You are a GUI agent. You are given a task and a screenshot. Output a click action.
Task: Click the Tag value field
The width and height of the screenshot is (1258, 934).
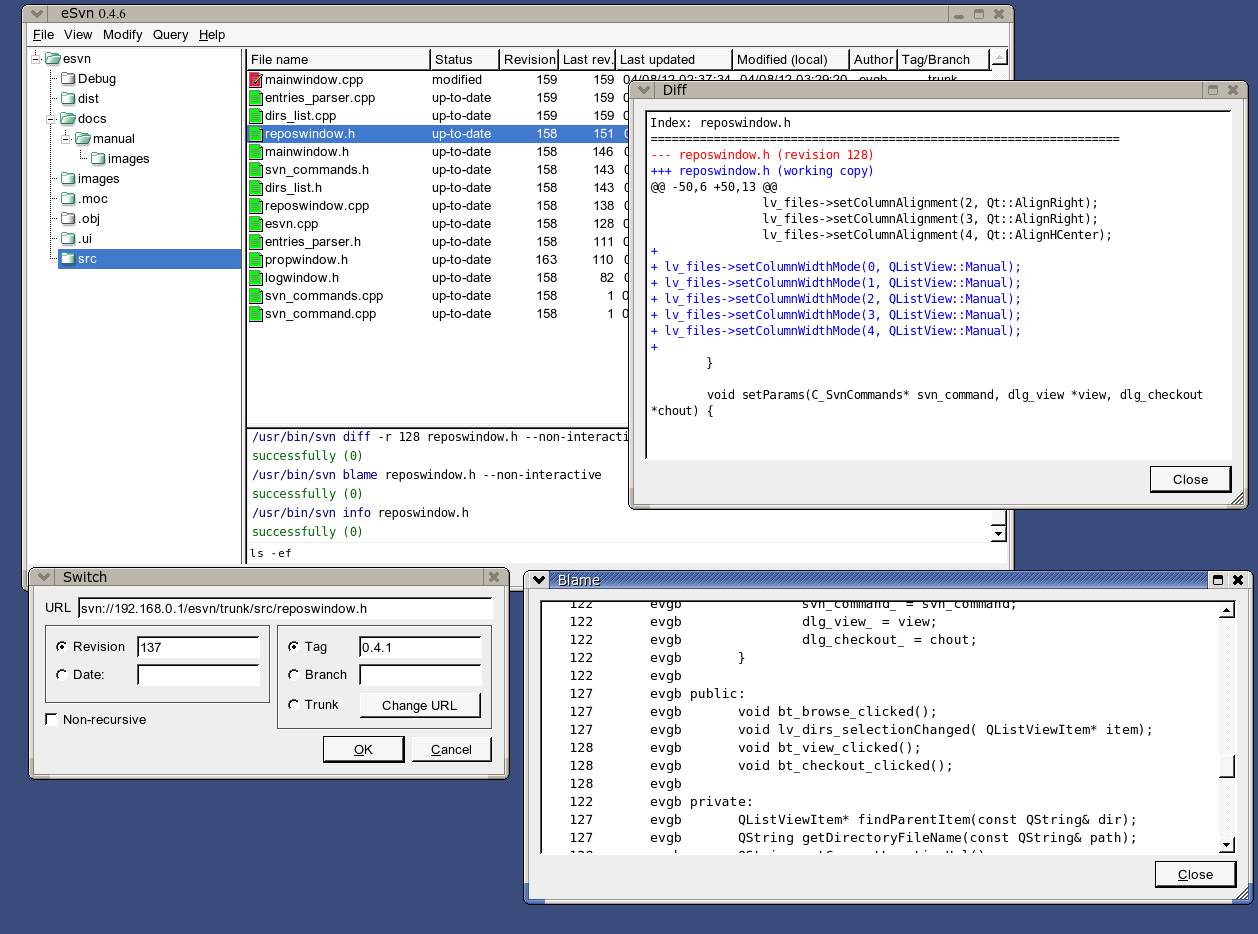pos(420,647)
